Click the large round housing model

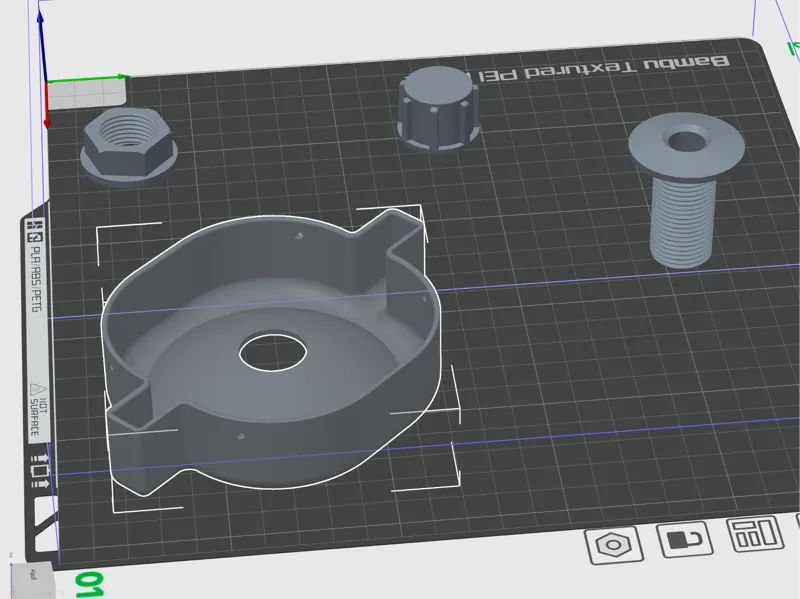[x=270, y=352]
